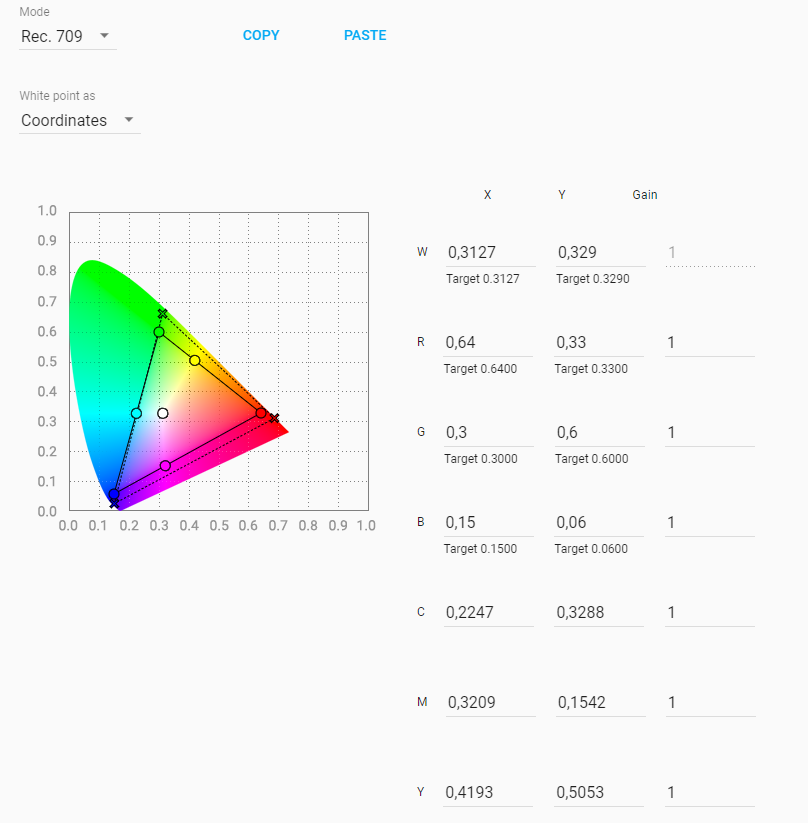The height and width of the screenshot is (823, 808).
Task: Click the Y row X field 0,4193
Action: click(x=488, y=792)
